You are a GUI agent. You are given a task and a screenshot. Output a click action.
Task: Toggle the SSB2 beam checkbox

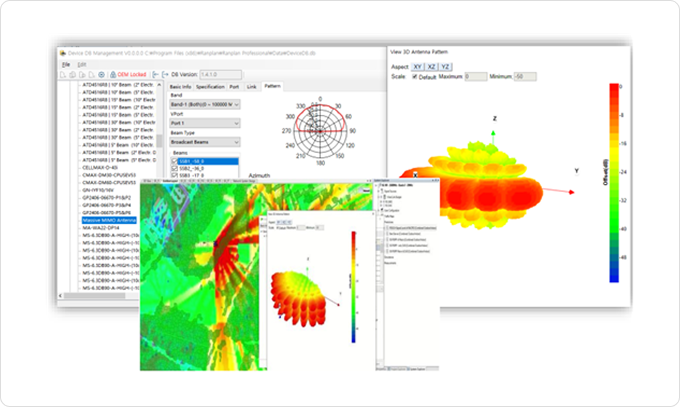(x=172, y=167)
